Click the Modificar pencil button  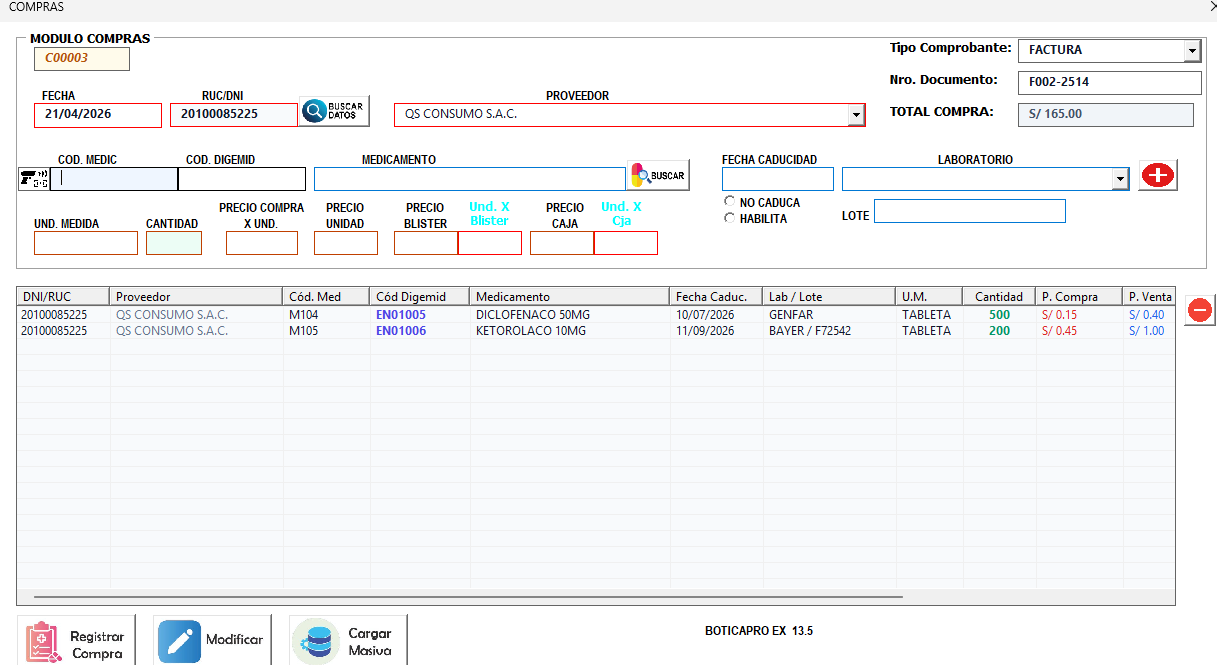coord(212,641)
